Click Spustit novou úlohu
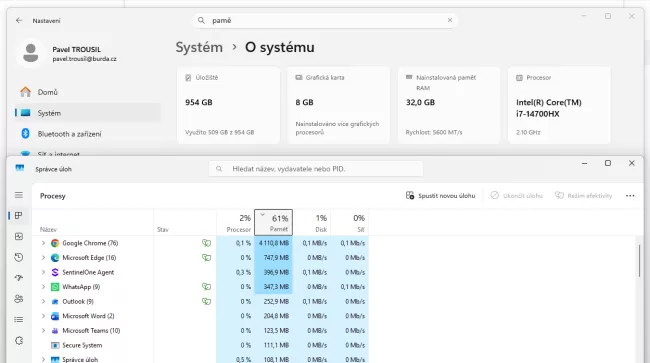Viewport: 650px width, 363px height. pyautogui.click(x=441, y=196)
